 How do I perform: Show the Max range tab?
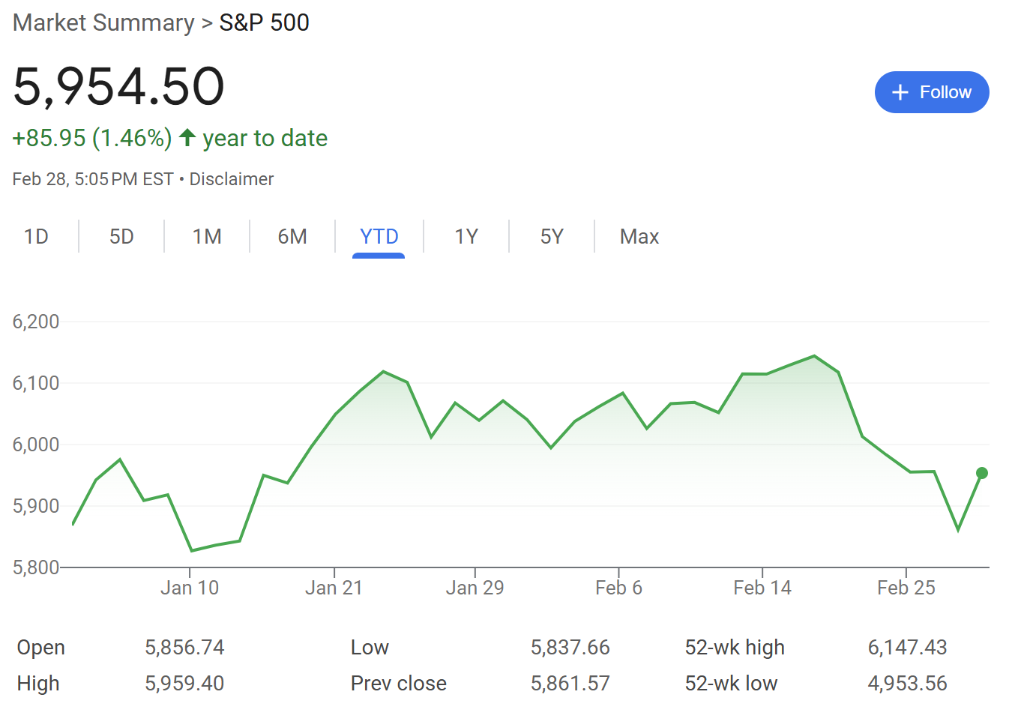(x=639, y=237)
